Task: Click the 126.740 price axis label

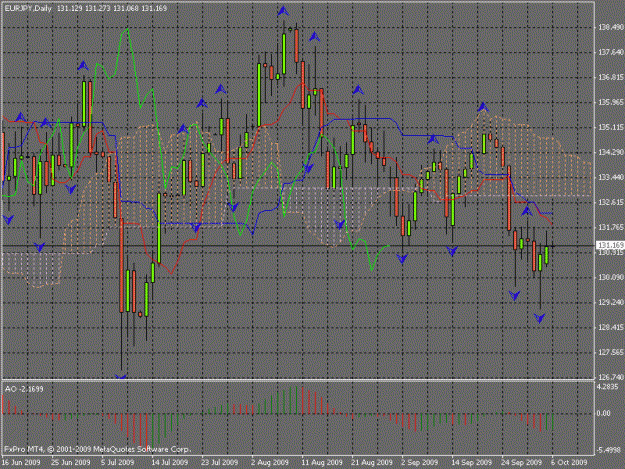Action: point(611,377)
